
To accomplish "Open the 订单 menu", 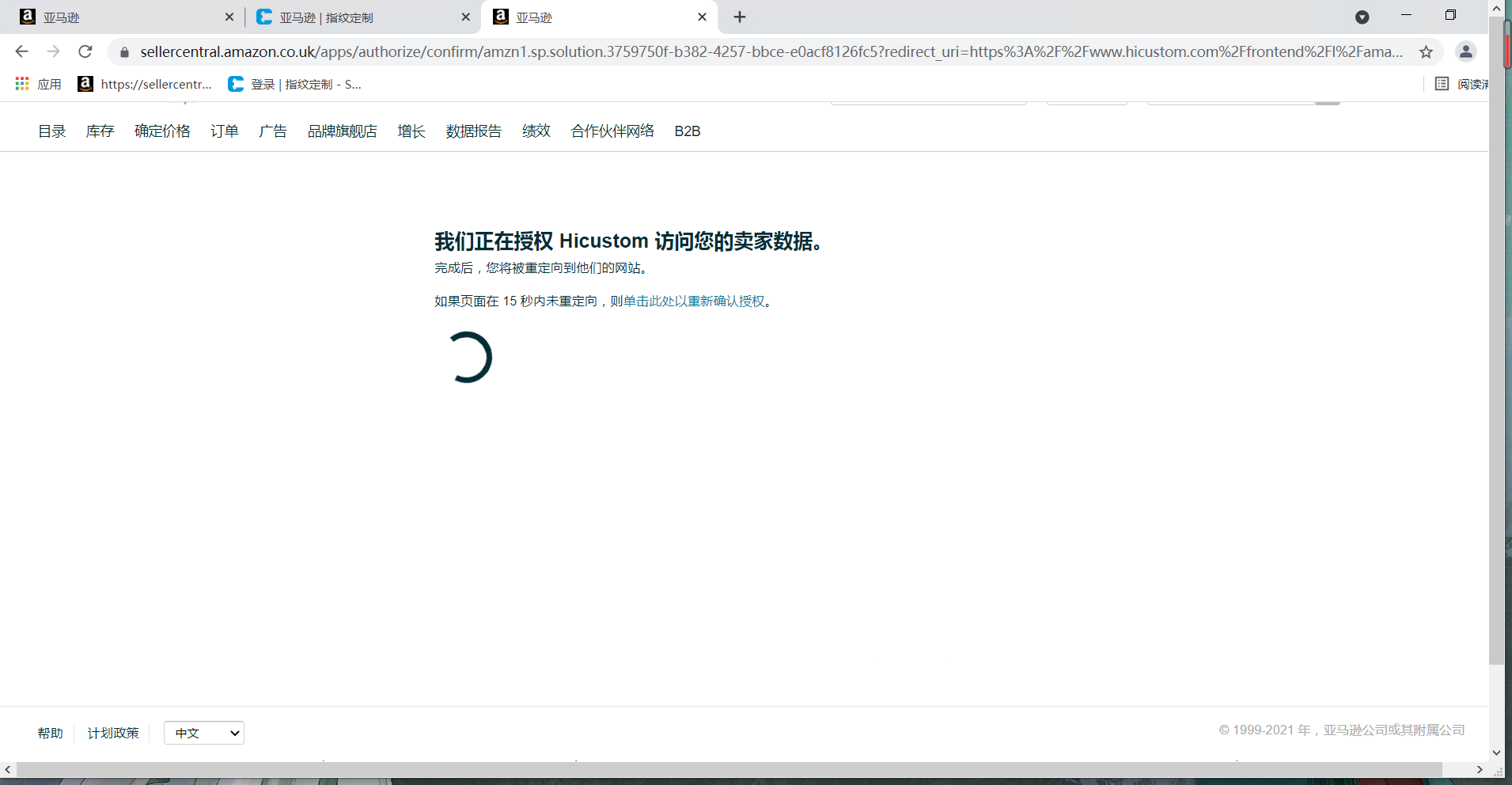I will (x=225, y=131).
